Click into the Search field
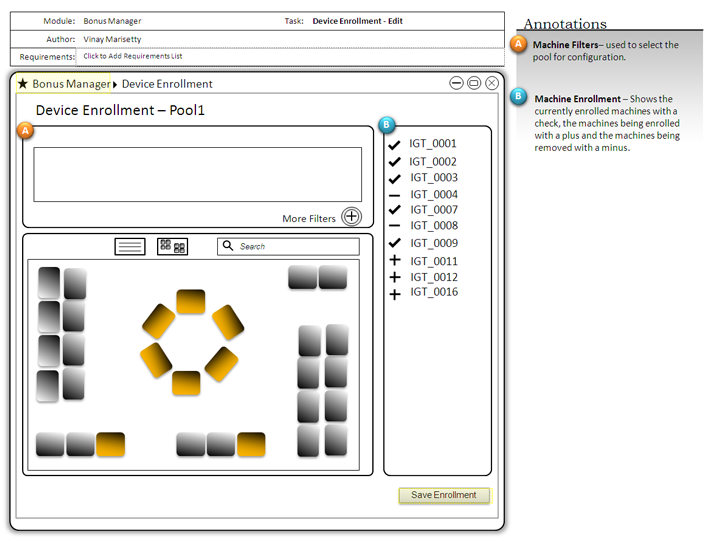 click(x=288, y=246)
